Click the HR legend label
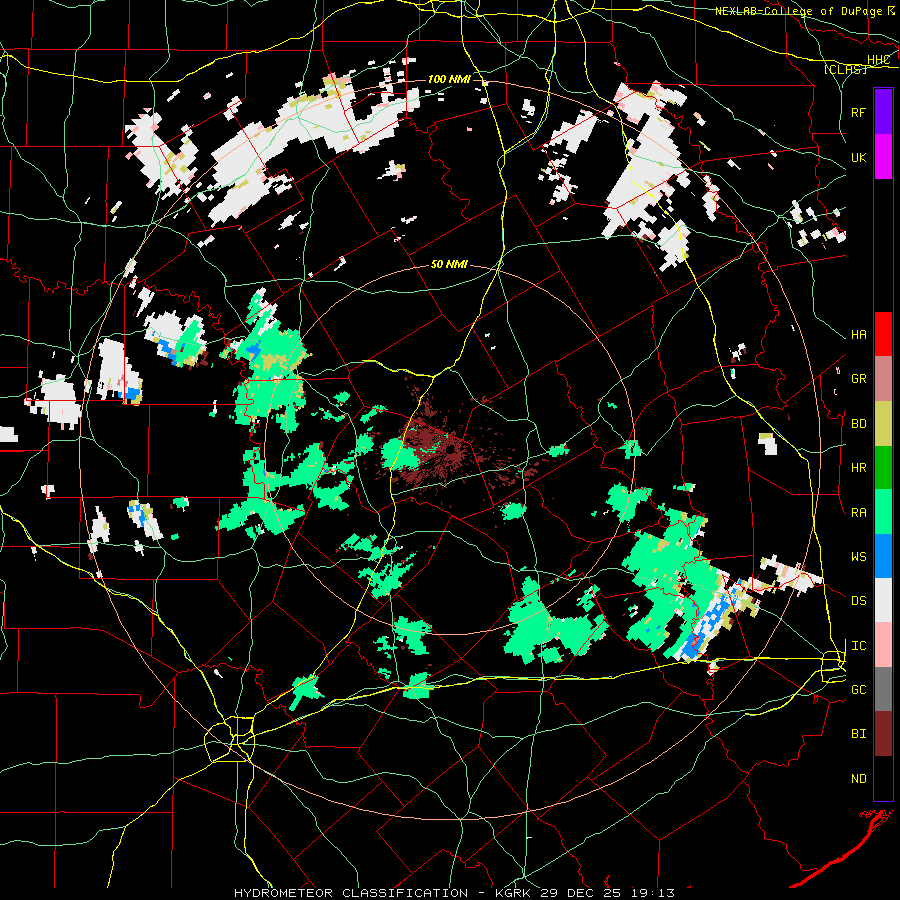Screen dimensions: 900x900 click(858, 468)
